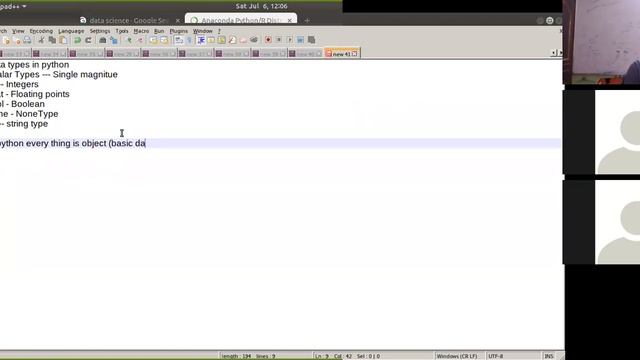This screenshot has width=640, height=360.
Task: Open the User Defined Language icon
Action: [211, 40]
